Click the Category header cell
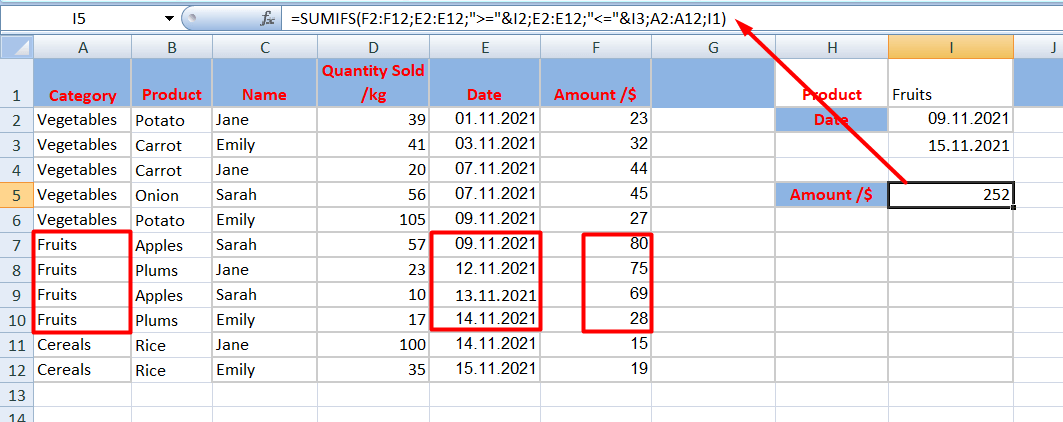1063x422 pixels. click(82, 95)
